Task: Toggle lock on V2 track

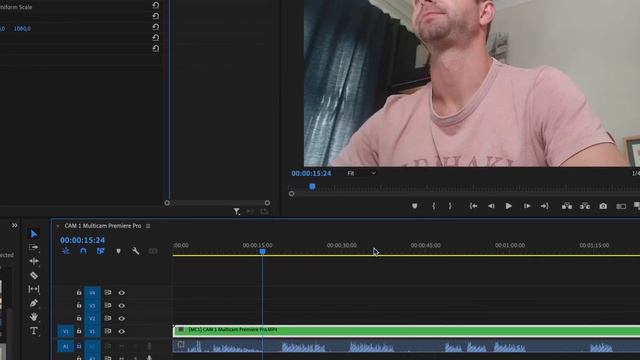Action: click(79, 318)
